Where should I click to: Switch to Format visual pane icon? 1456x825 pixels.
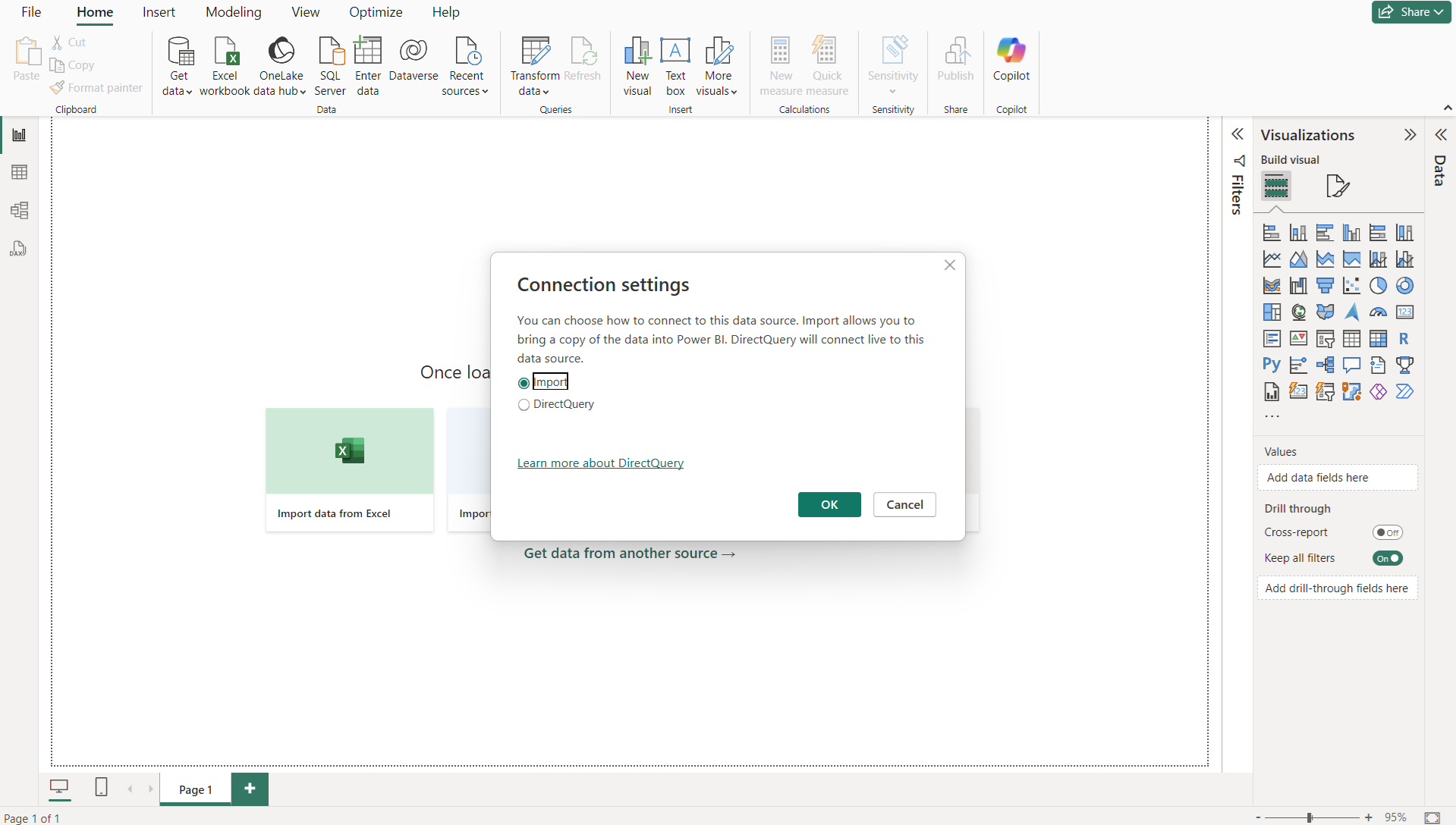[1337, 186]
